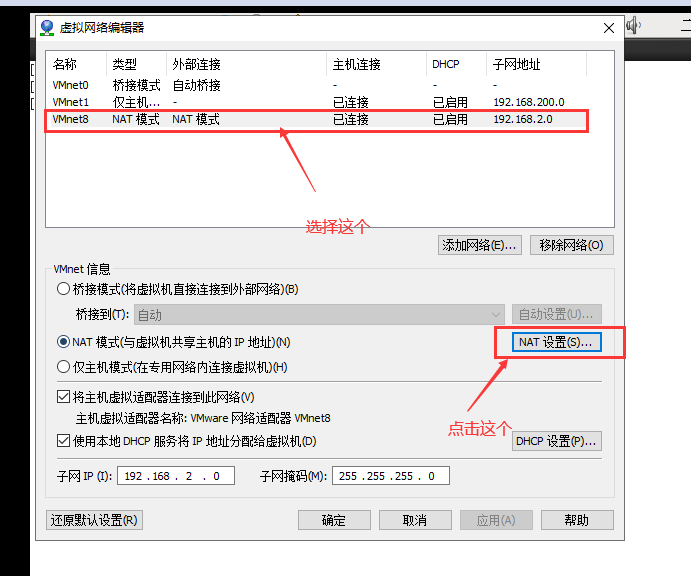Click 自动设置(U)... button
The height and width of the screenshot is (576, 691).
[x=557, y=315]
